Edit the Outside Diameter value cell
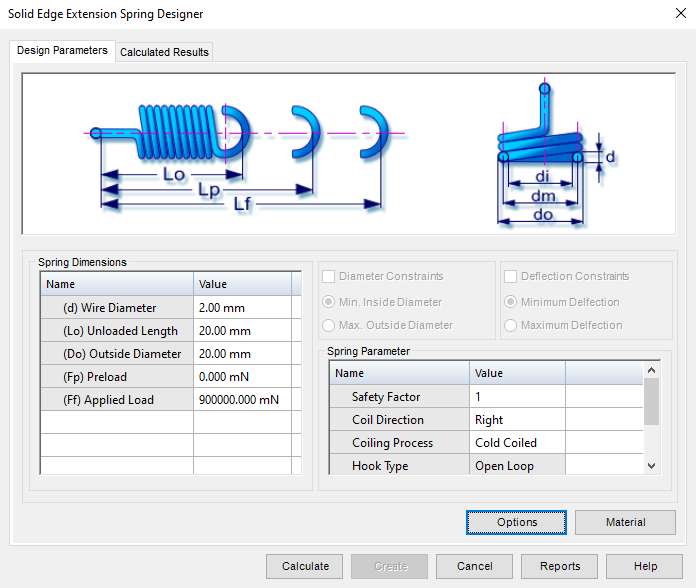 242,353
